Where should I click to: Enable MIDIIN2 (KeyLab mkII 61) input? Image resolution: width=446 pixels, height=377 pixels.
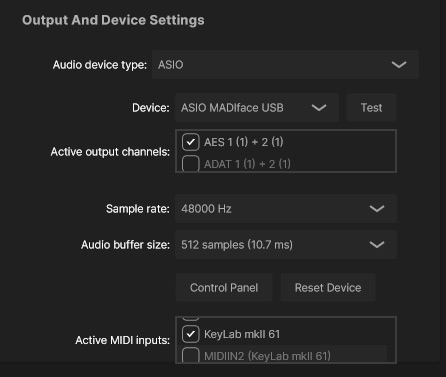[191, 355]
